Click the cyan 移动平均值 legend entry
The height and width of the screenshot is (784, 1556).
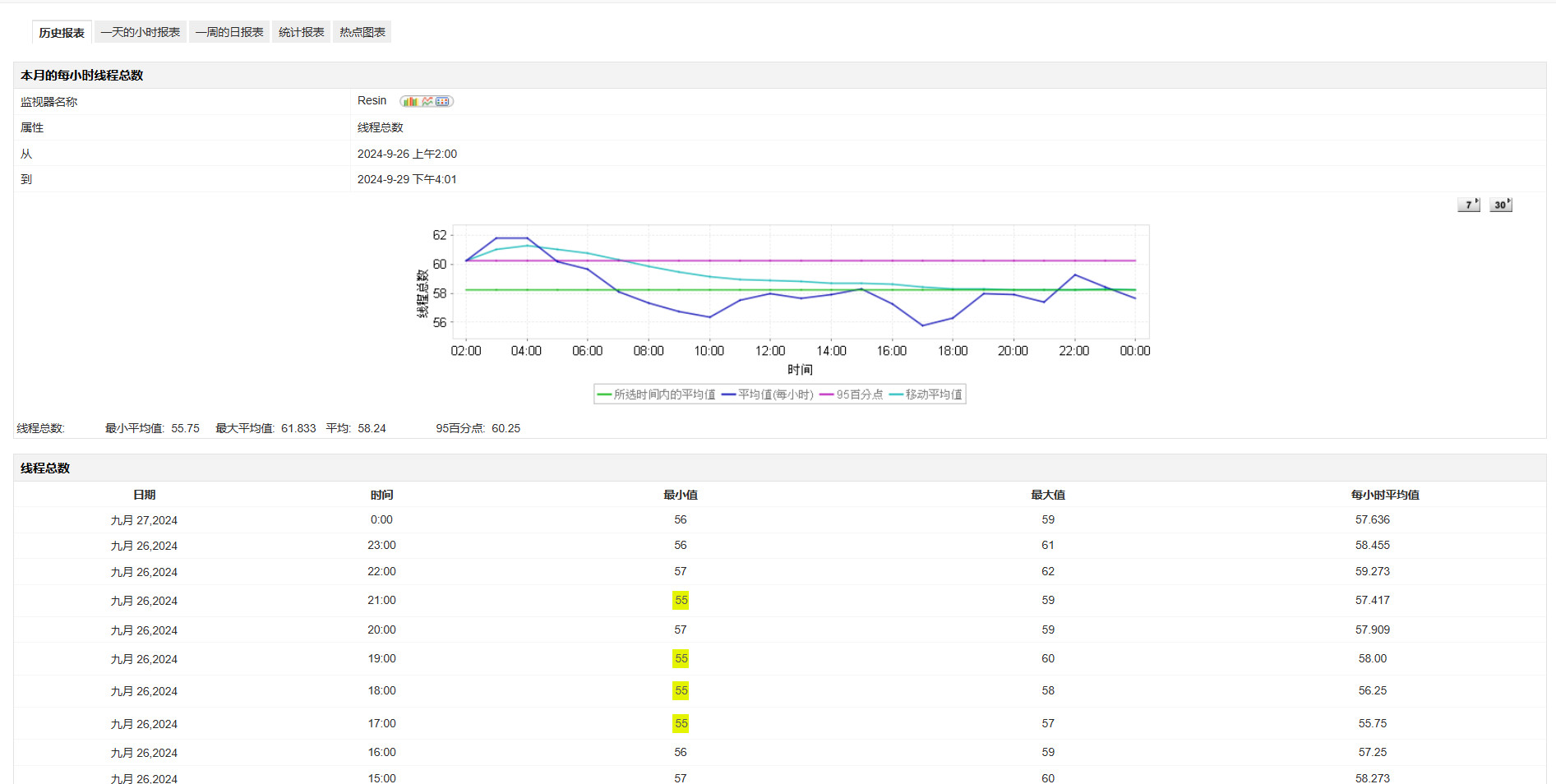pyautogui.click(x=926, y=395)
